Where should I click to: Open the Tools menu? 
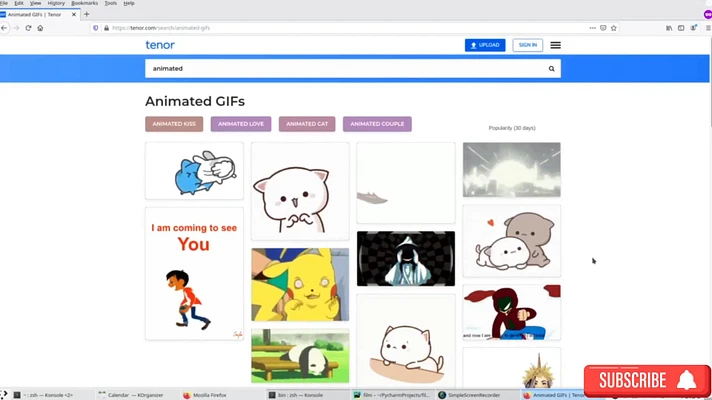tap(110, 3)
